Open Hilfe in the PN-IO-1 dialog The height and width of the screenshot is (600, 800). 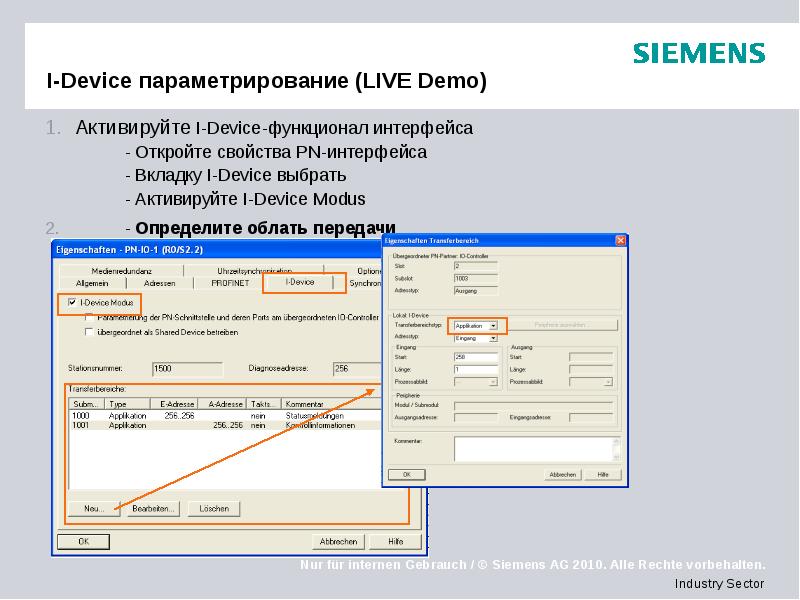click(395, 542)
